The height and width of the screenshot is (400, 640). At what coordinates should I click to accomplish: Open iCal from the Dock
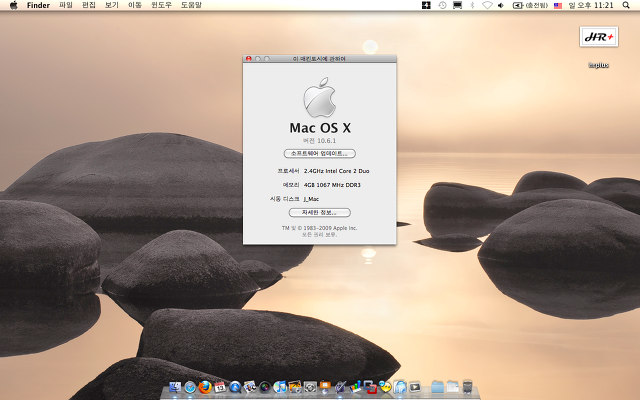(x=220, y=387)
